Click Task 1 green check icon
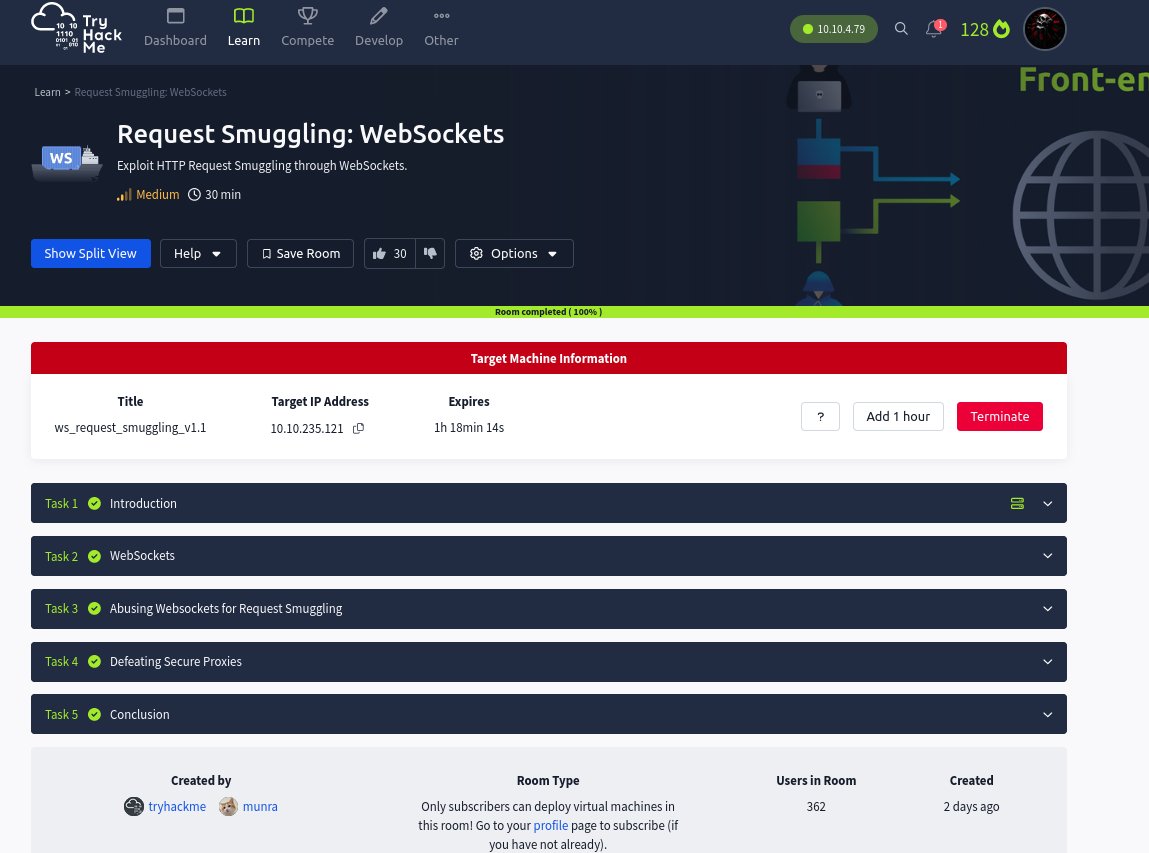The width and height of the screenshot is (1149, 853). coord(95,503)
